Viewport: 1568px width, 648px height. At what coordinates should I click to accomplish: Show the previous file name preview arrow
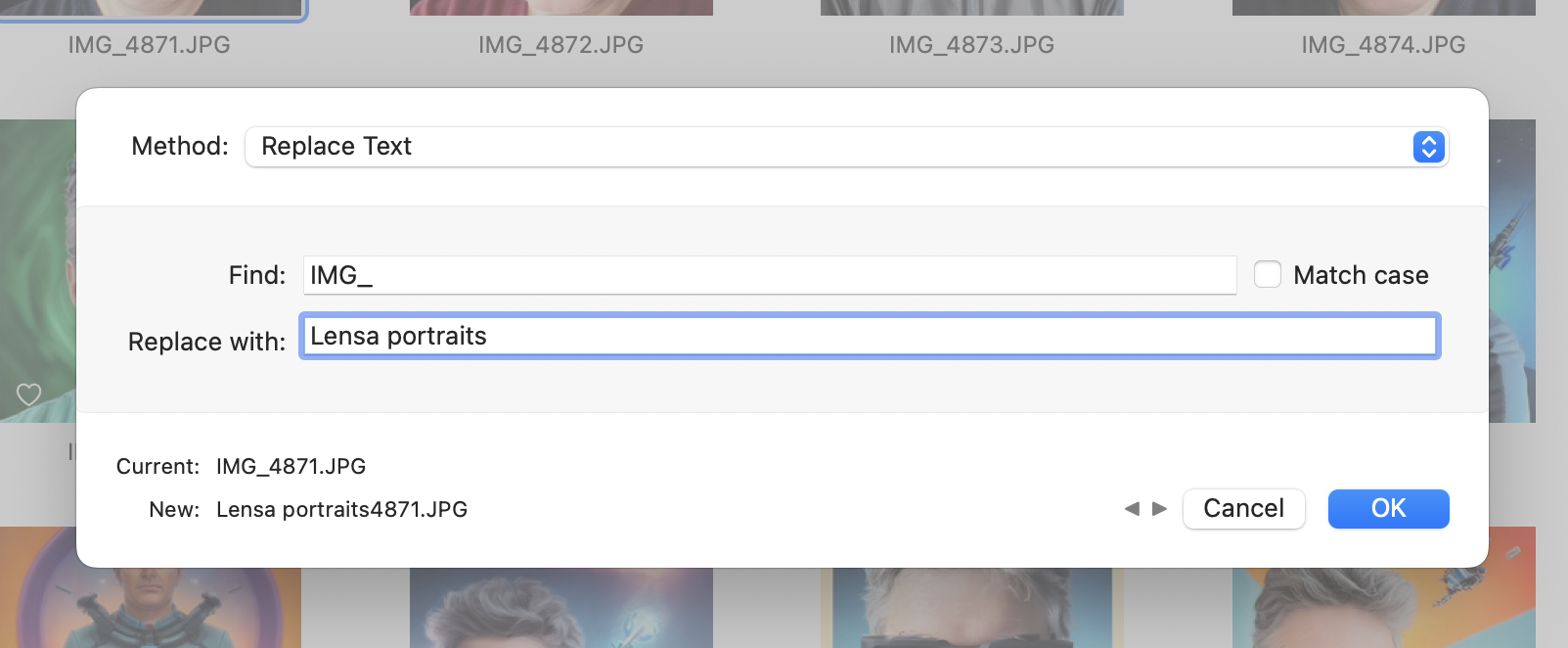pyautogui.click(x=1132, y=509)
